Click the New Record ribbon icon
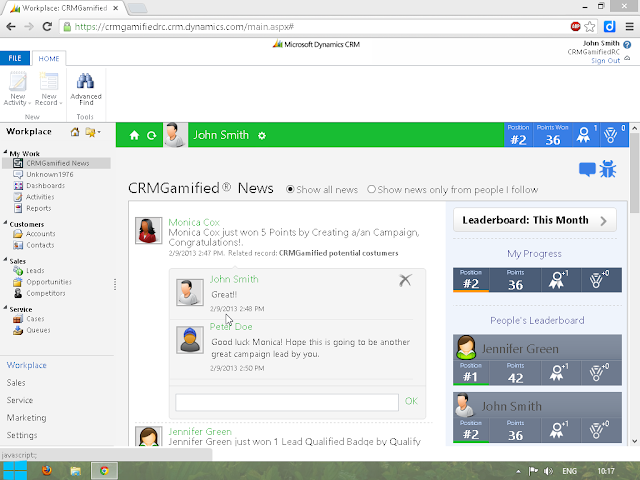Viewport: 640px width, 480px height. click(49, 81)
